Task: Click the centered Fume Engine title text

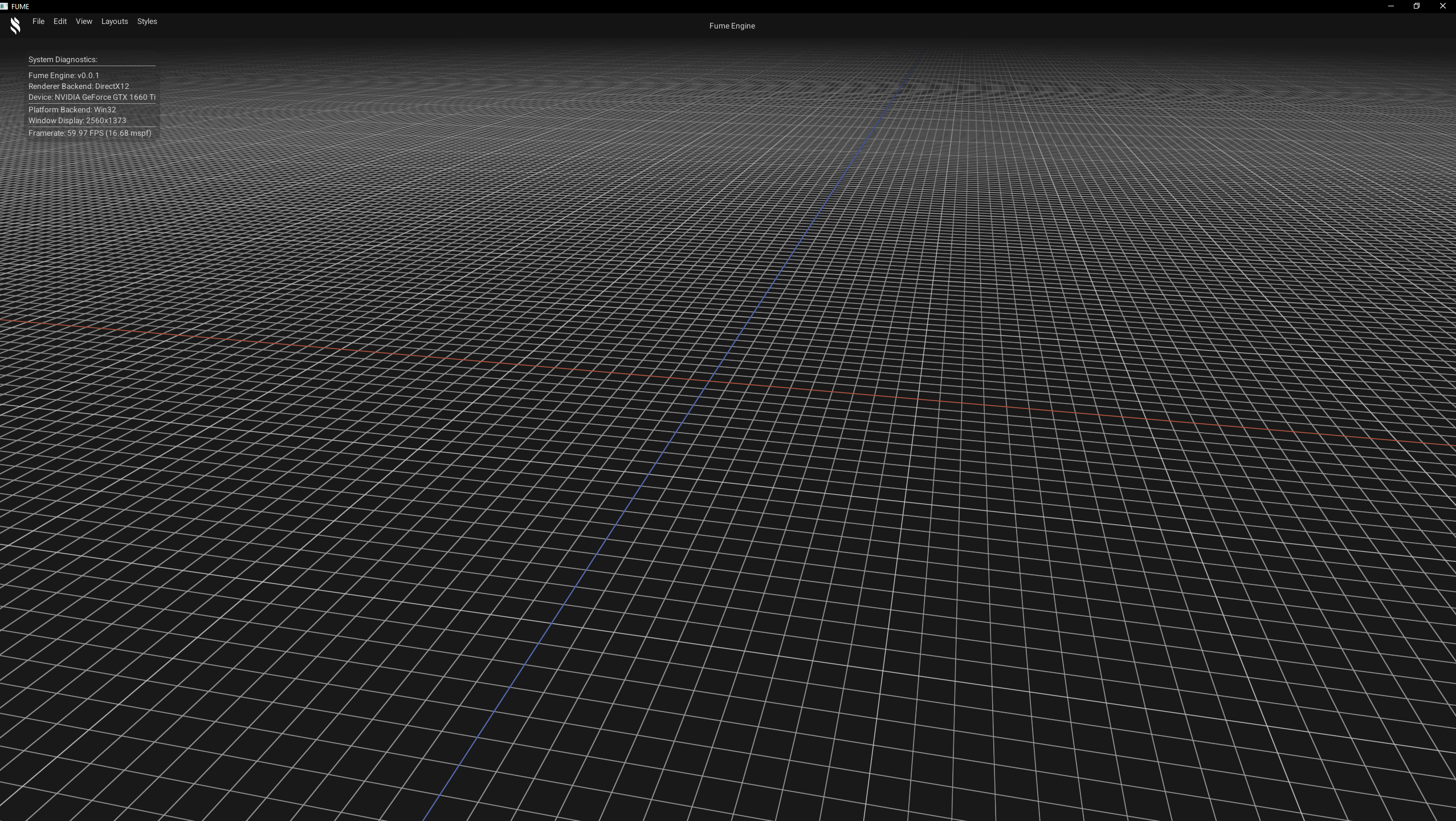Action: [x=732, y=26]
